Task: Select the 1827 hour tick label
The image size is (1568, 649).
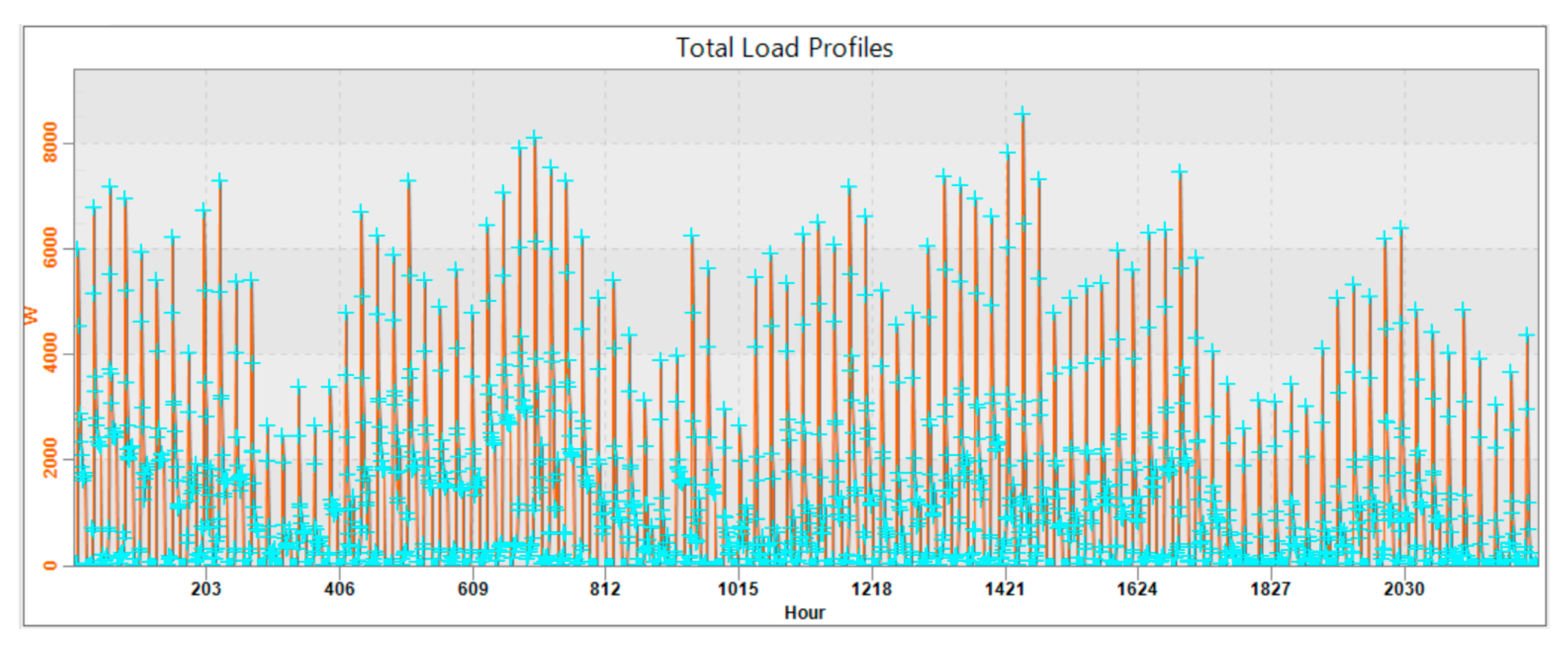Action: [x=1270, y=589]
